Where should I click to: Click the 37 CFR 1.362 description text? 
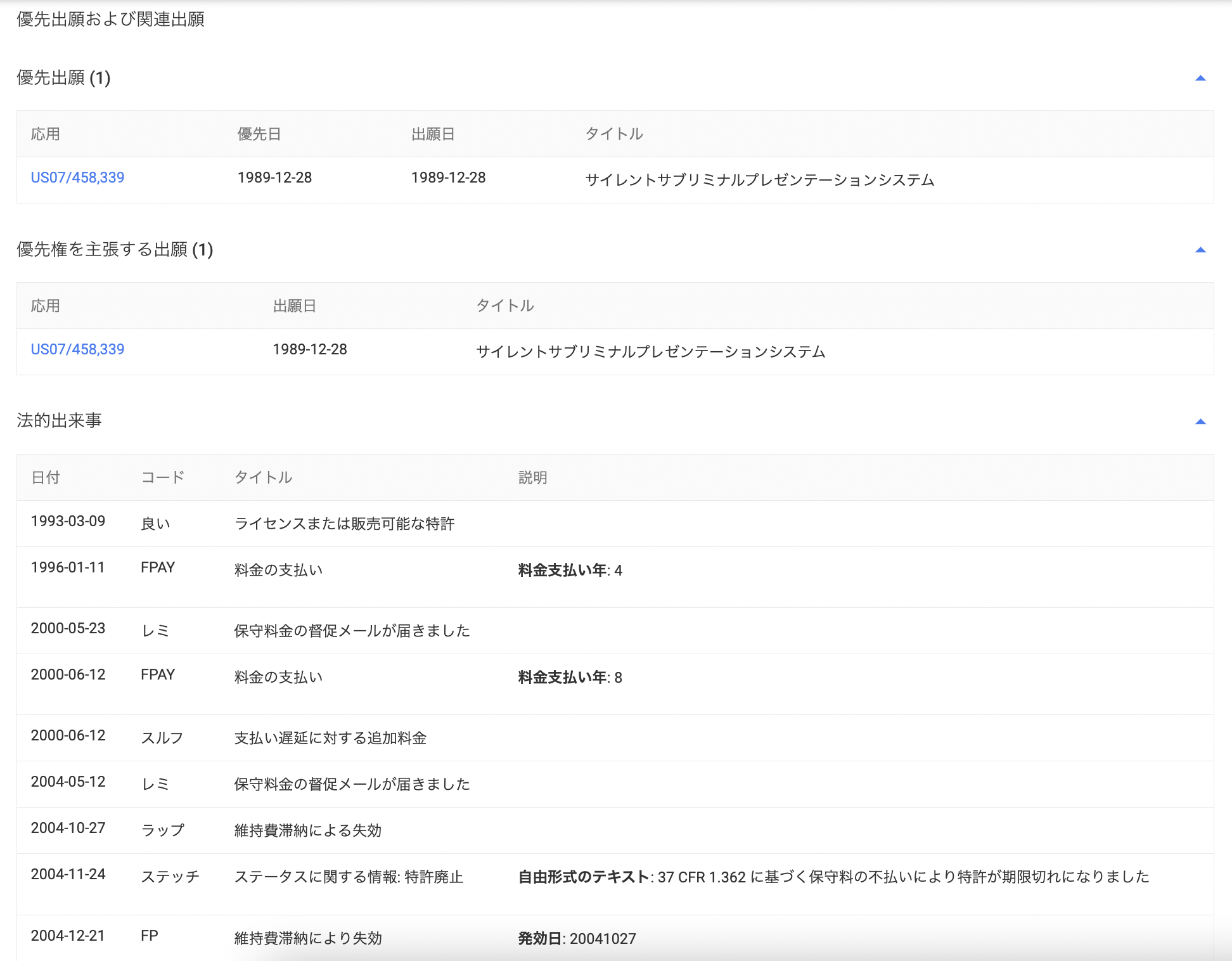[833, 877]
